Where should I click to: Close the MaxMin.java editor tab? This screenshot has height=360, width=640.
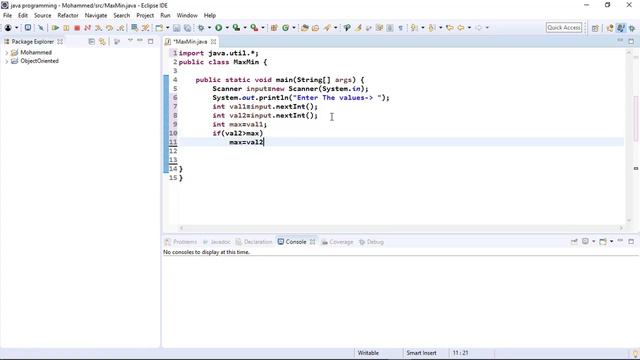coord(213,42)
